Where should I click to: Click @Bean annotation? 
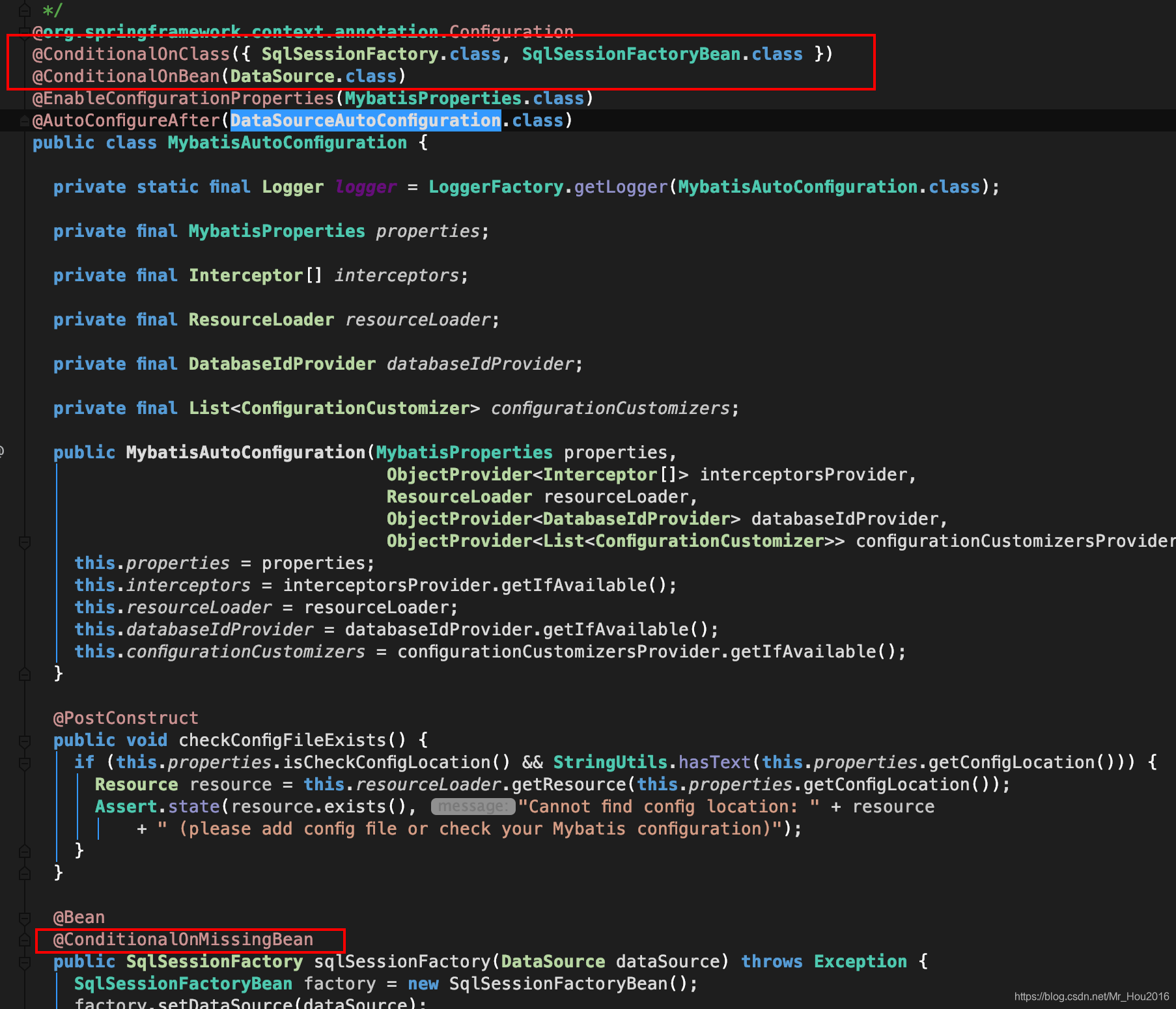79,917
